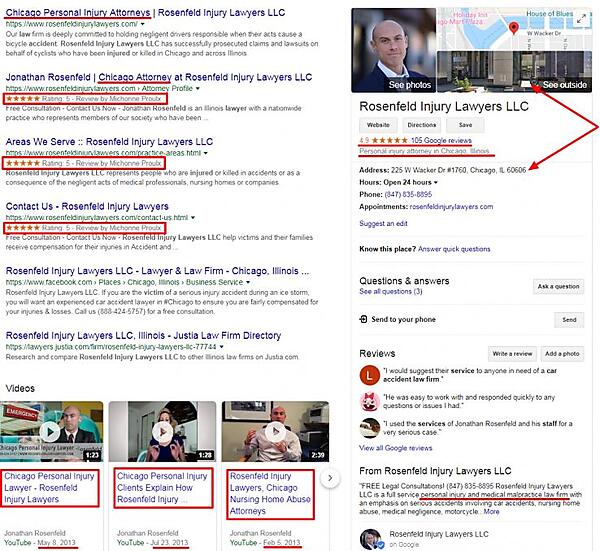Open dropdown arrow beside contact-us.html URL
The image size is (600, 551).
(193, 218)
